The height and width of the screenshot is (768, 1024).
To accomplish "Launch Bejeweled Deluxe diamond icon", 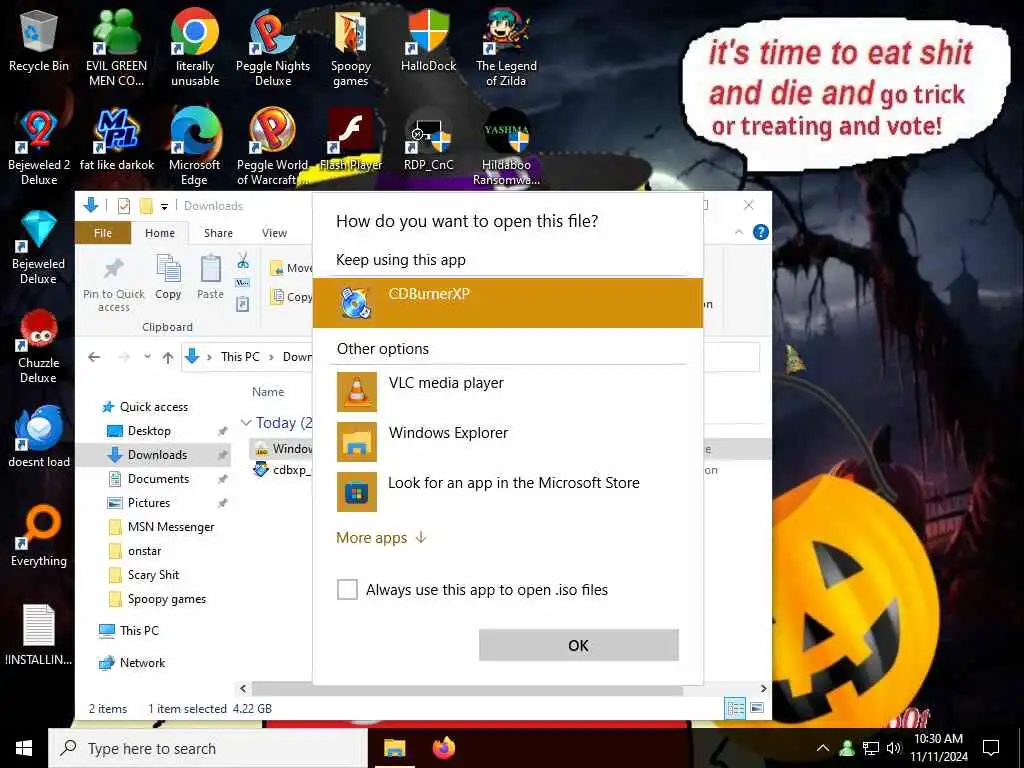I will point(39,246).
